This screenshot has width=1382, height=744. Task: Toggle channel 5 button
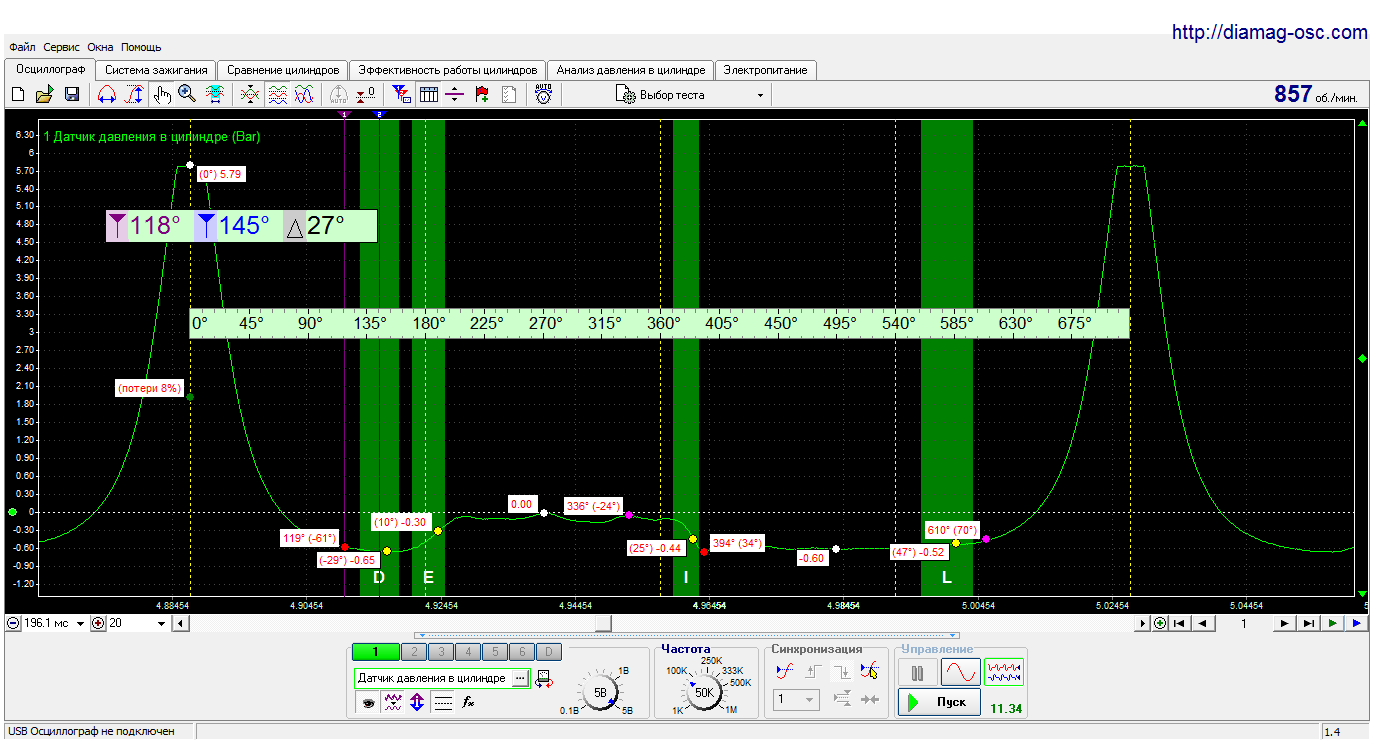click(495, 652)
